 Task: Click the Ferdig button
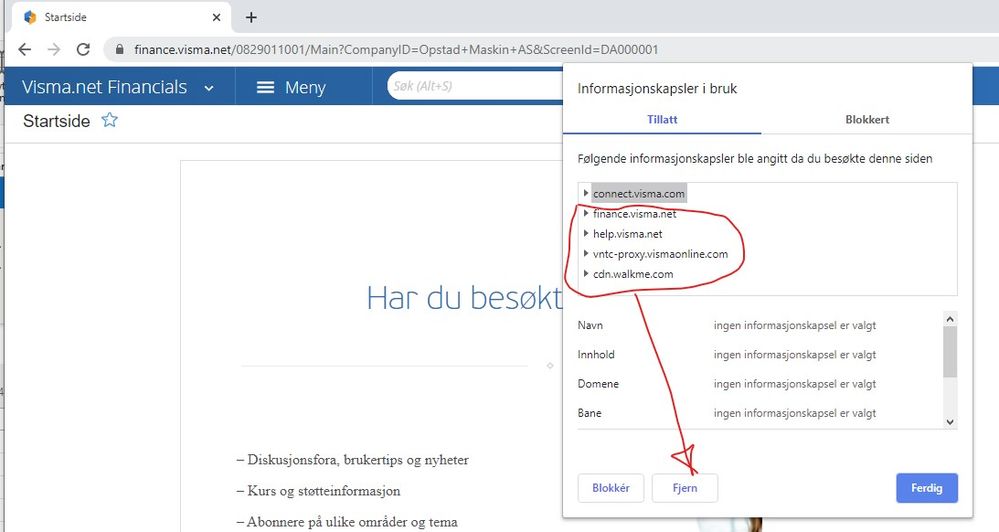tap(926, 488)
